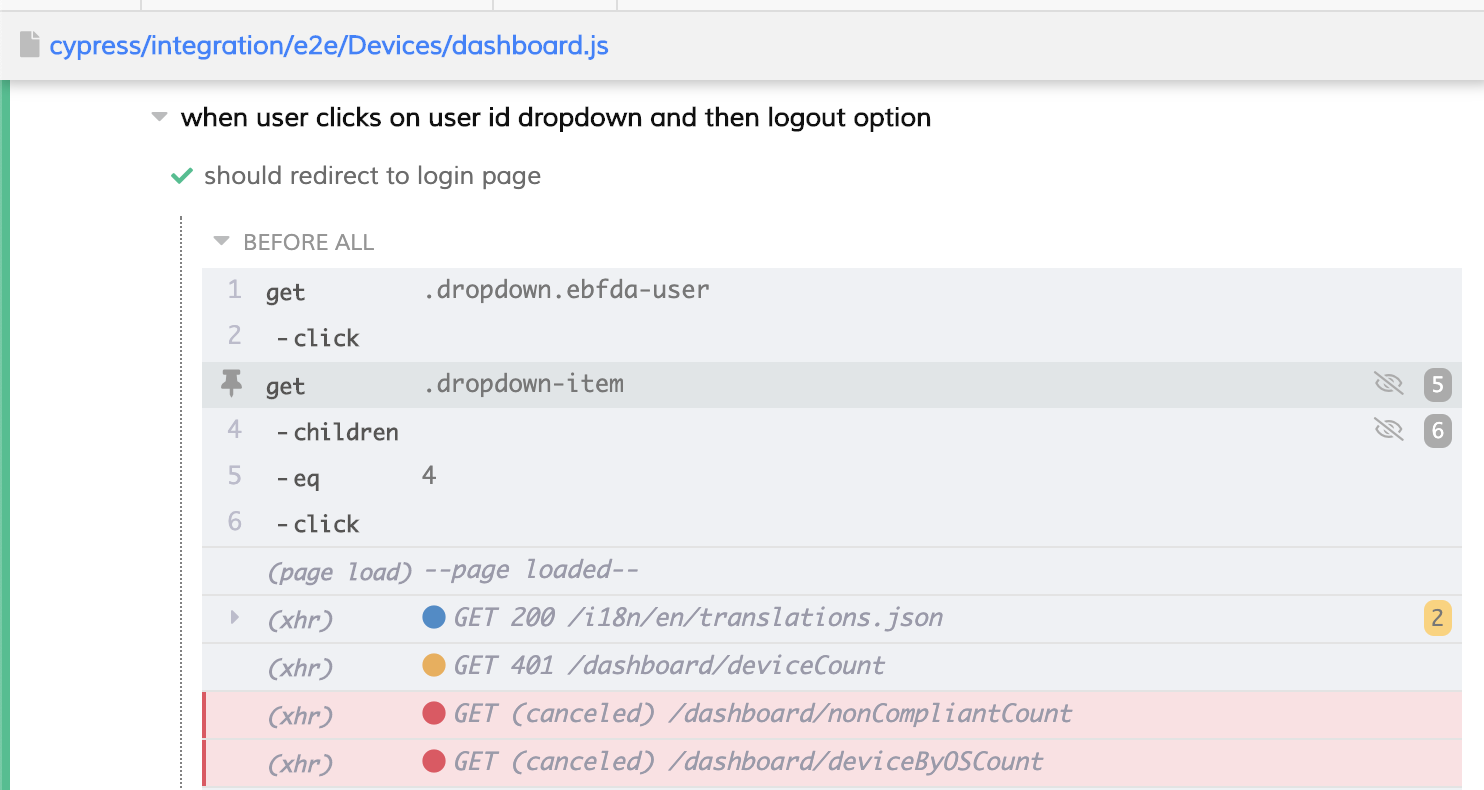Toggle the crossed-eye icon on get .dropdown-item

[x=1388, y=383]
